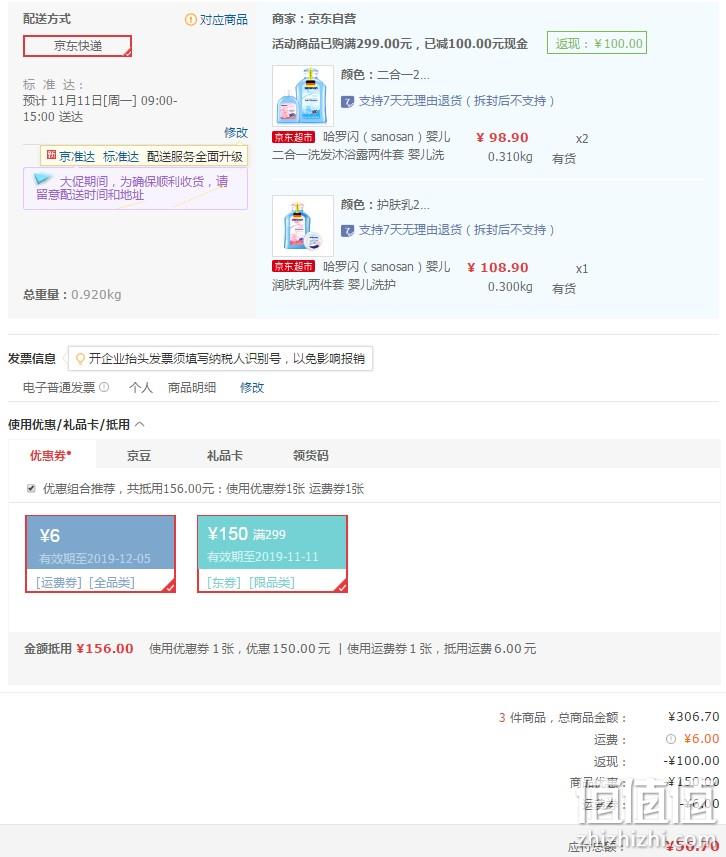The image size is (726, 857).
Task: Click the 个人 invoice title text
Action: pos(140,388)
